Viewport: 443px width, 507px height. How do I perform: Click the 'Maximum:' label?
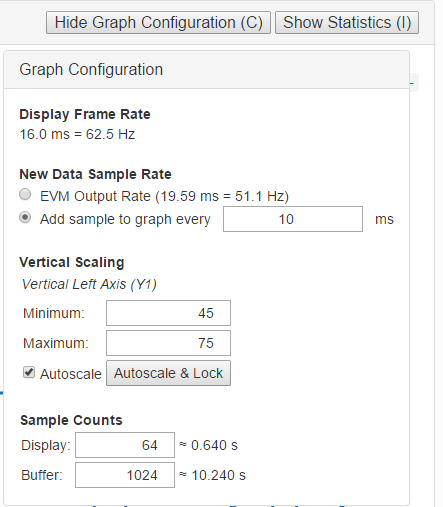pos(56,343)
